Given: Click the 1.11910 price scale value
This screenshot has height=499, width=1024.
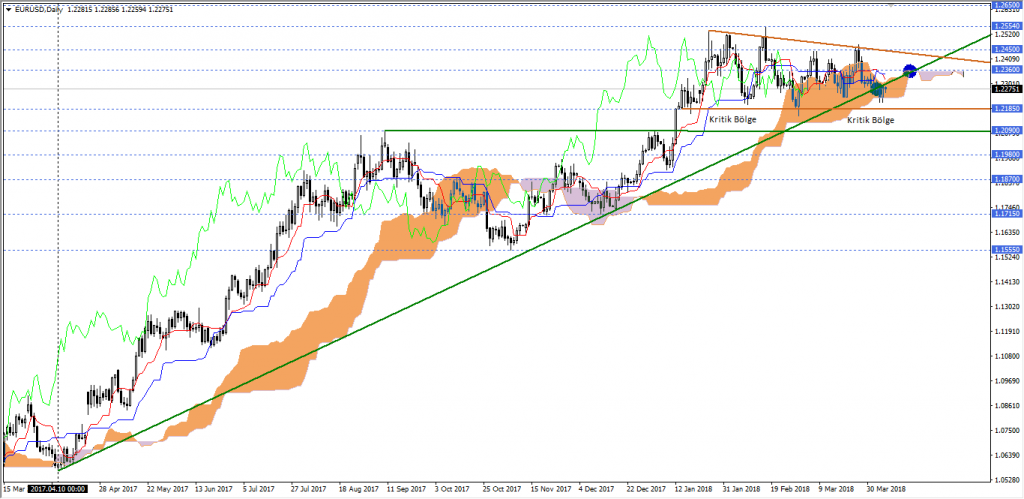Looking at the screenshot, I should 1006,332.
